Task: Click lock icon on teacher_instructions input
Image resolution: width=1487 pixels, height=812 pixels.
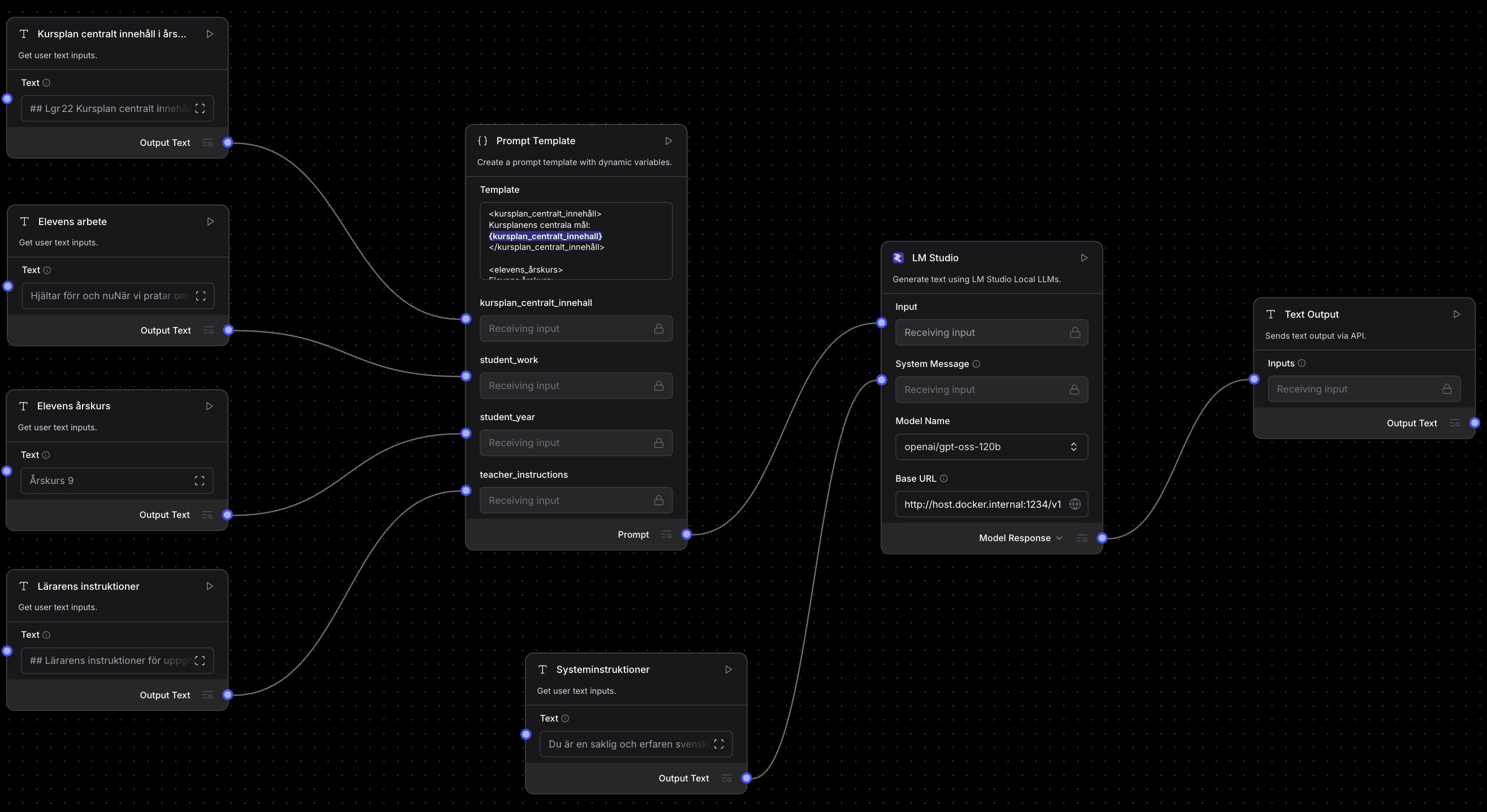Action: coord(658,500)
